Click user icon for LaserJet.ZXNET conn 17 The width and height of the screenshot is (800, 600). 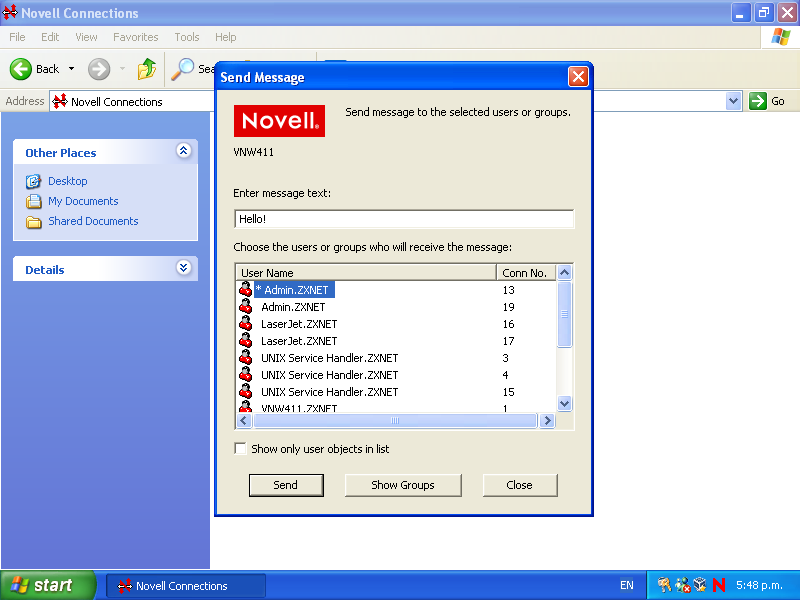click(245, 340)
